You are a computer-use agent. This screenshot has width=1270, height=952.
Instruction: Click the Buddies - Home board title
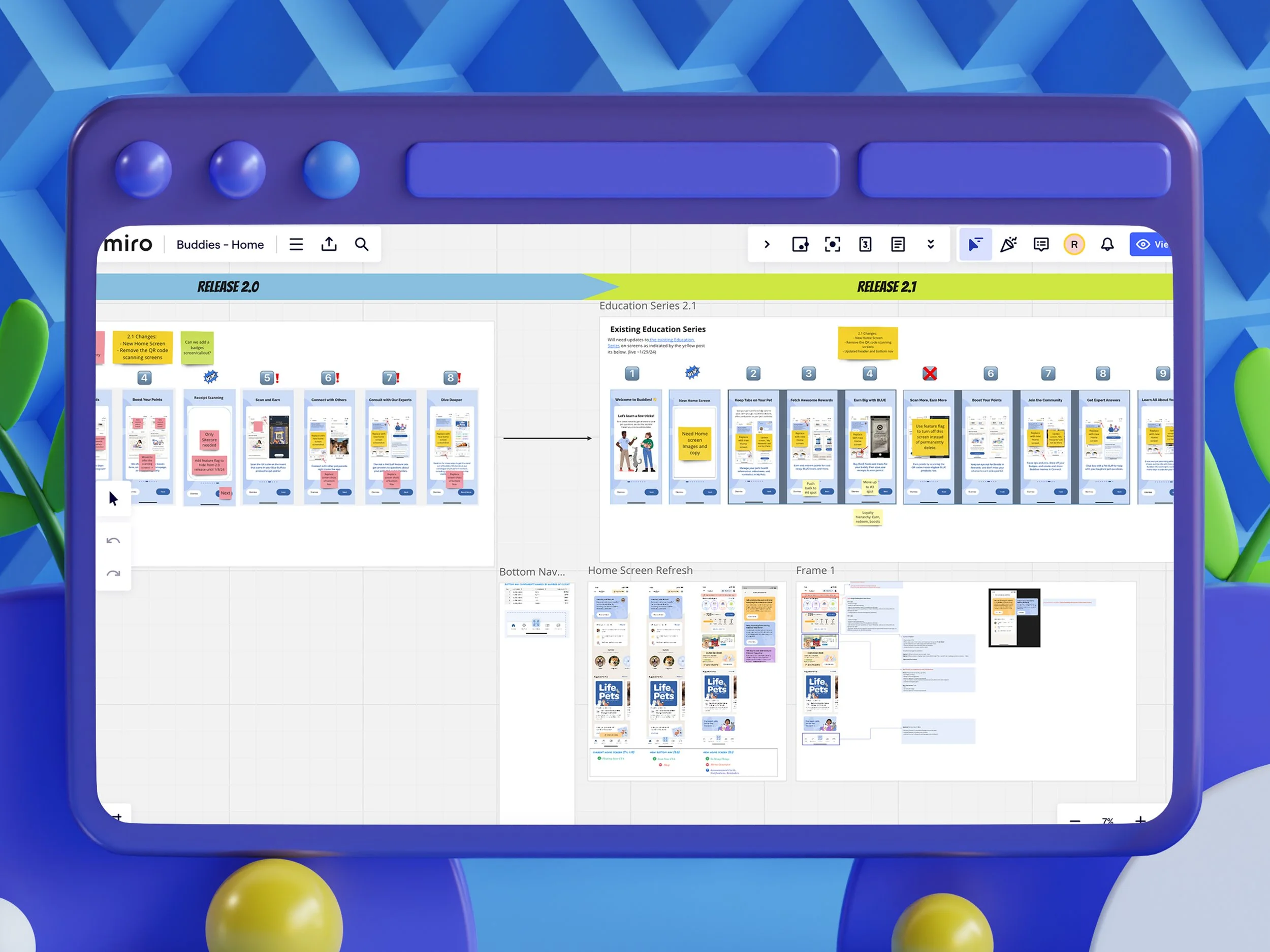tap(220, 244)
